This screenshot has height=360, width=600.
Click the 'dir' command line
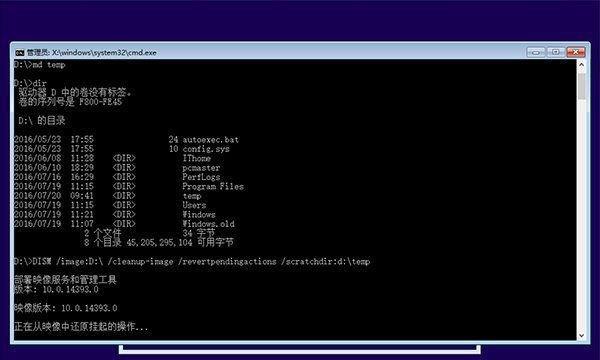click(30, 83)
